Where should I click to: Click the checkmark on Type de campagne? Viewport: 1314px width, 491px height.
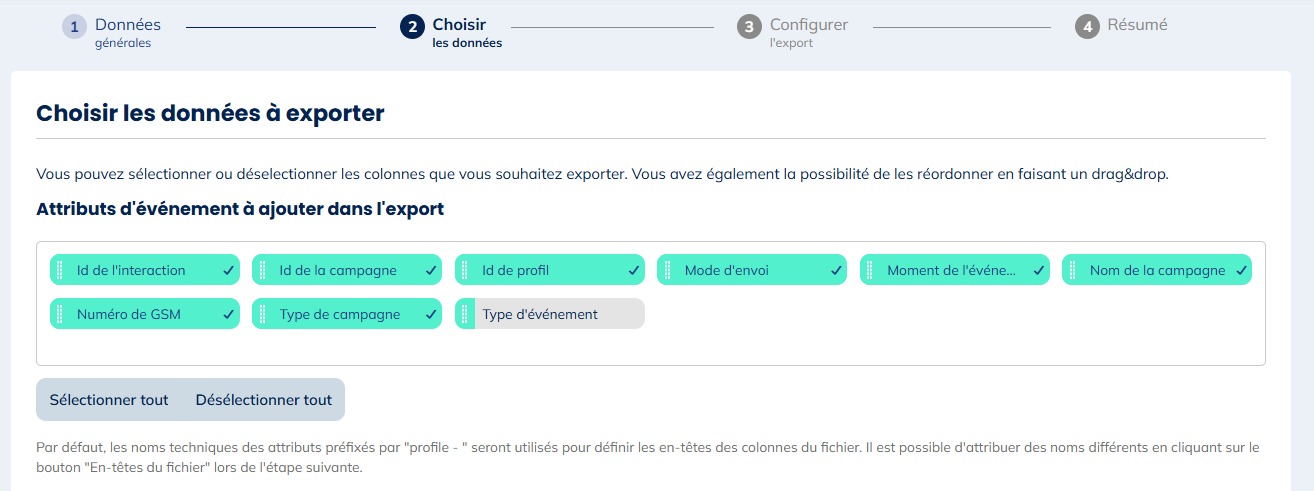coord(431,314)
